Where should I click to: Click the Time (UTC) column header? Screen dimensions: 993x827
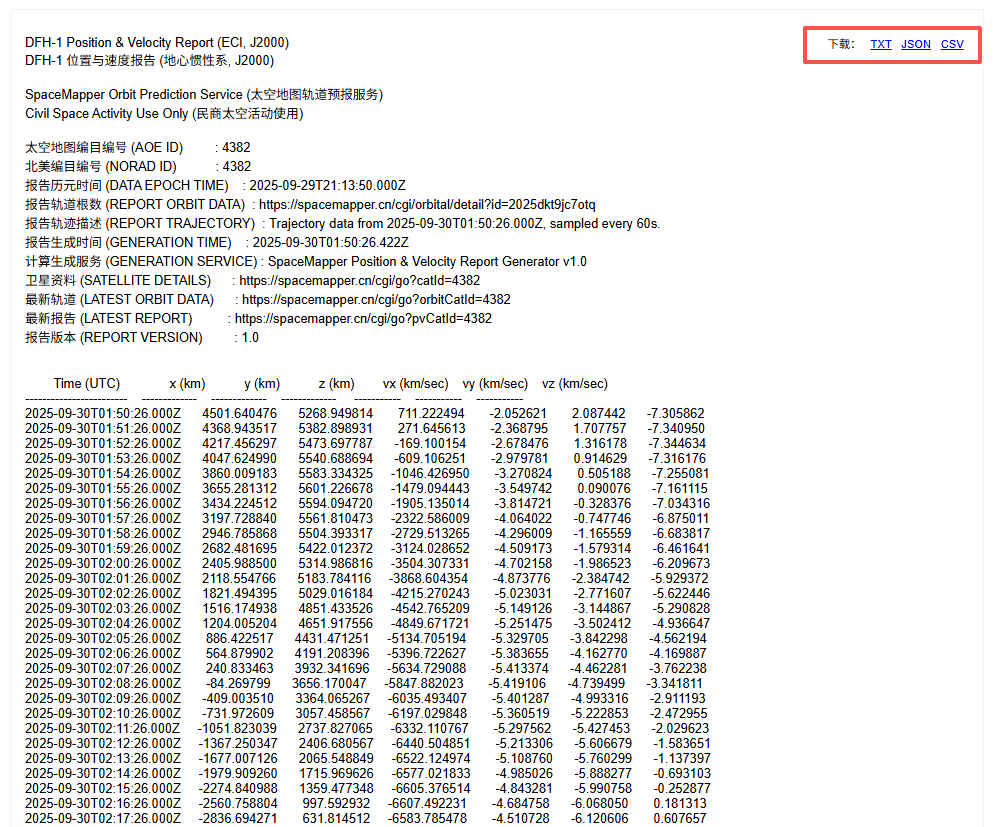[x=87, y=383]
